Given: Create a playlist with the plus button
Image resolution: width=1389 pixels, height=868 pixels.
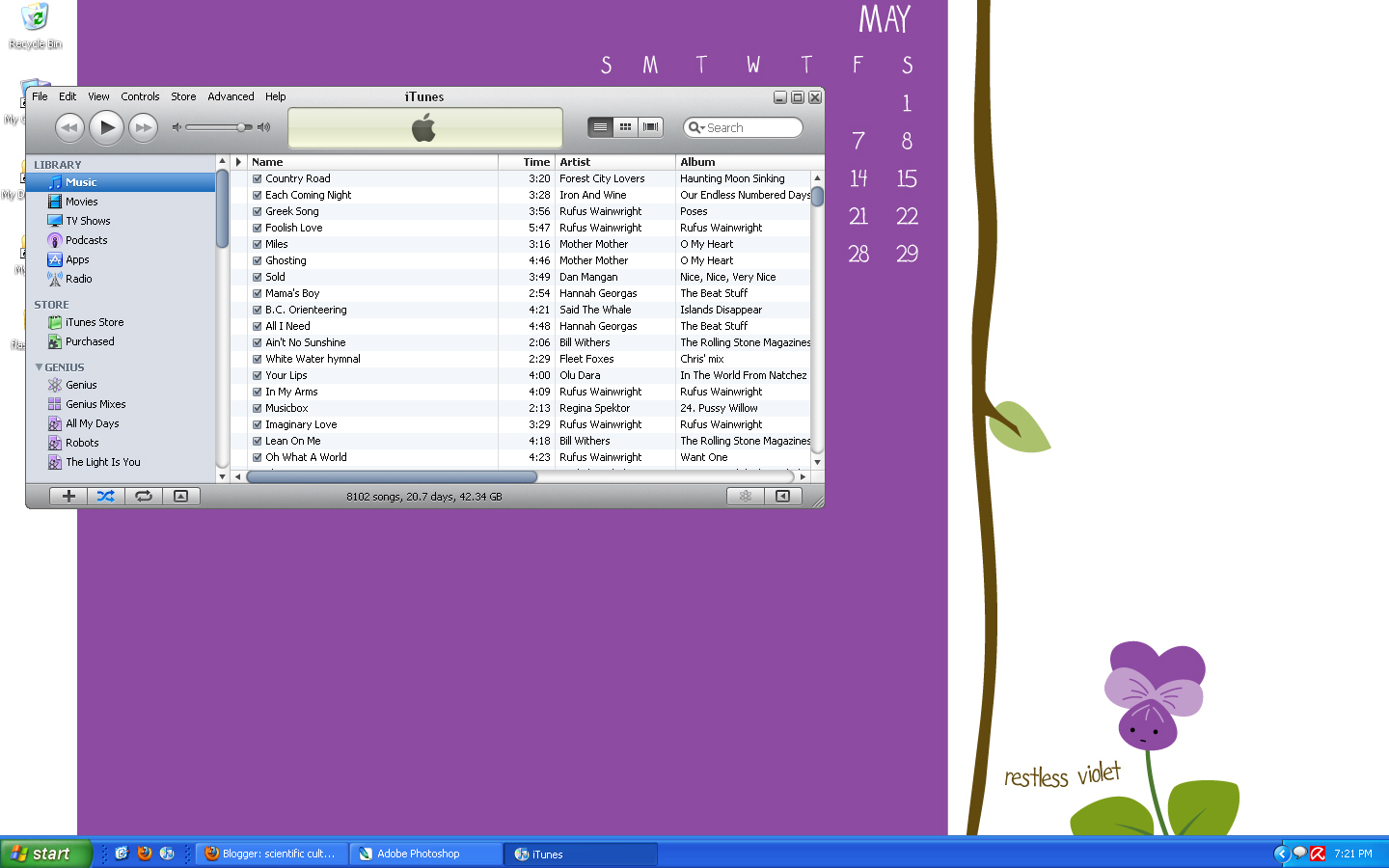Looking at the screenshot, I should tap(68, 496).
